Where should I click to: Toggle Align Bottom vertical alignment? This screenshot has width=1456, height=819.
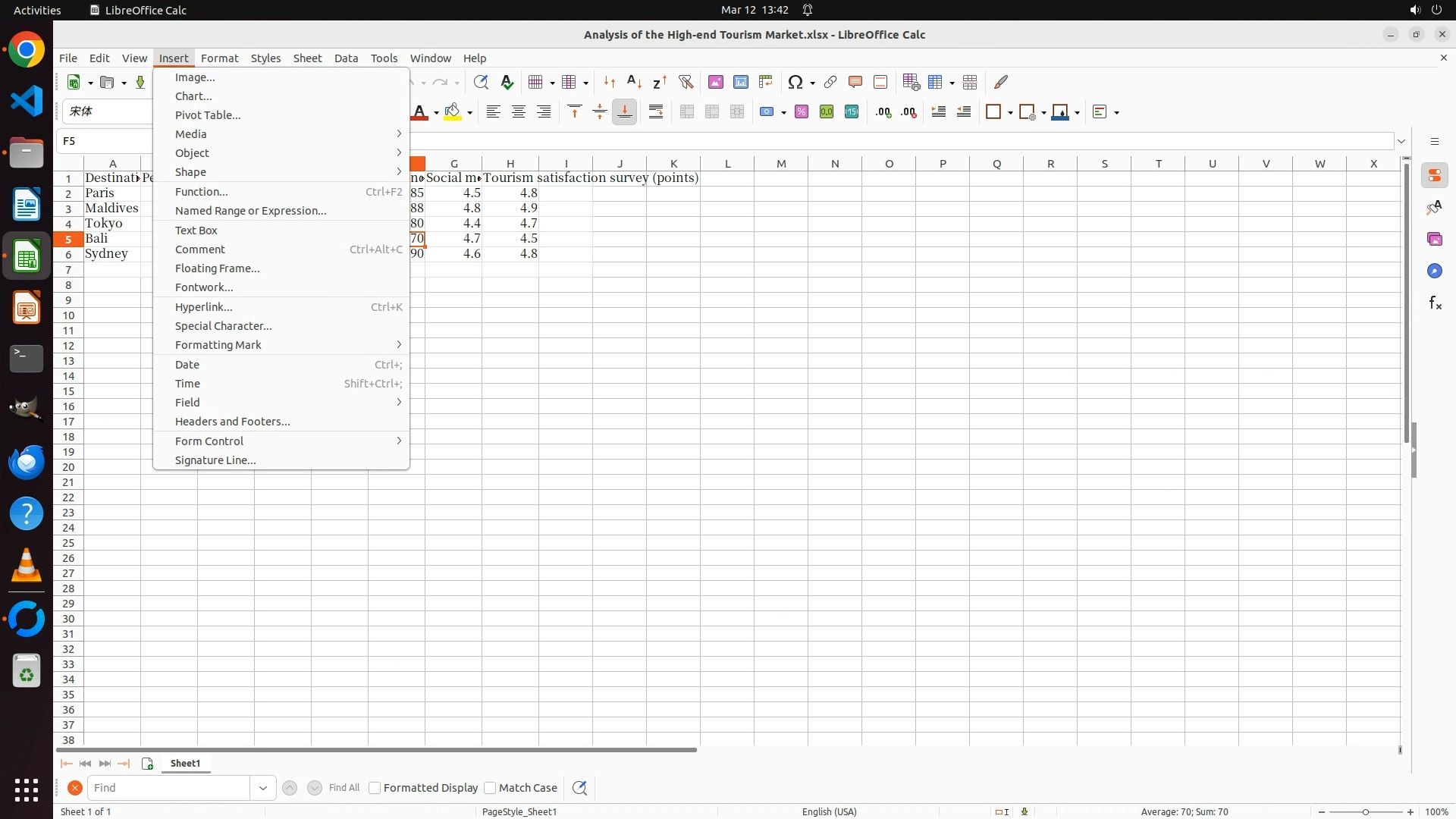coord(624,112)
